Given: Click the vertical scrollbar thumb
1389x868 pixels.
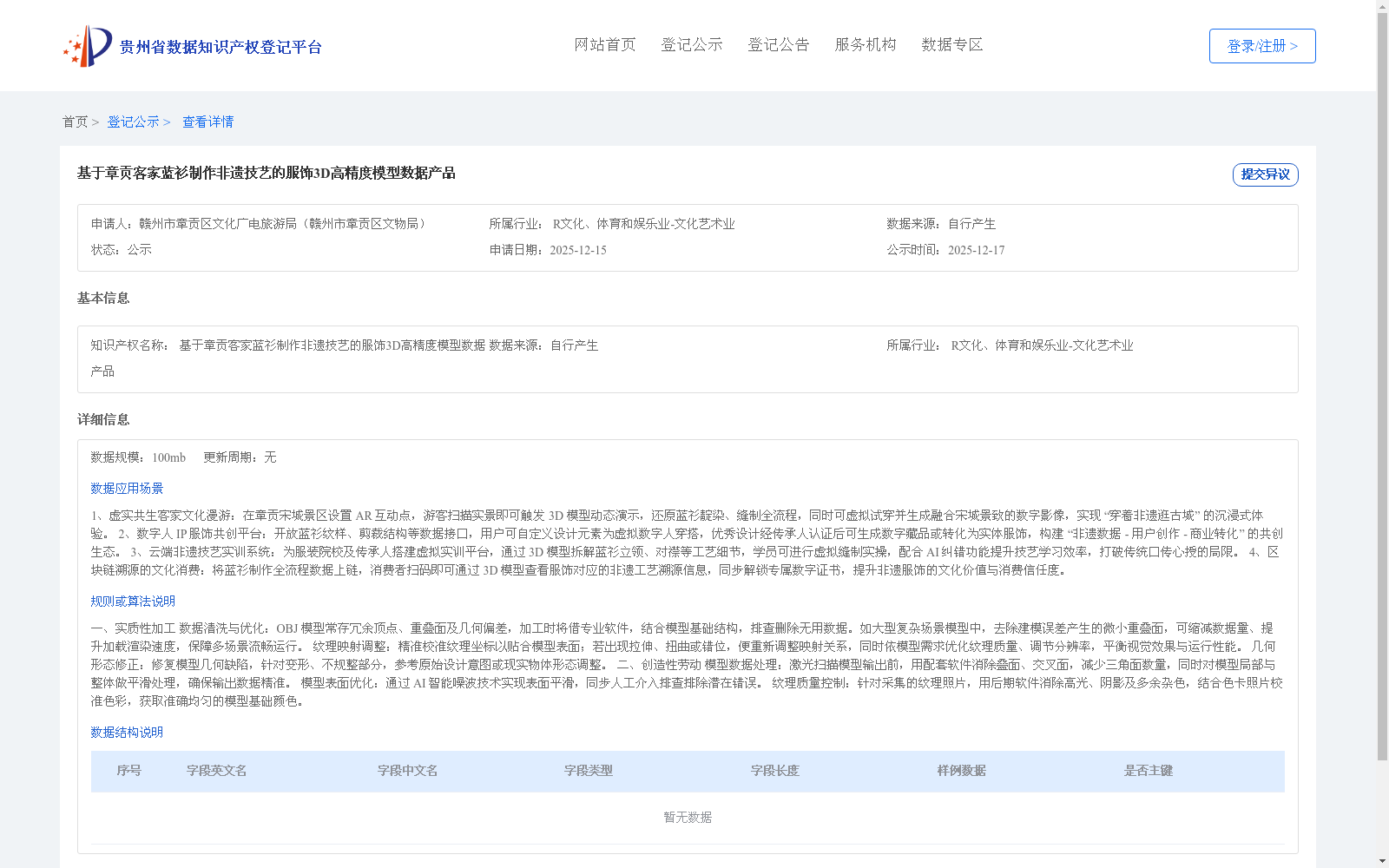Looking at the screenshot, I should (x=1382, y=386).
